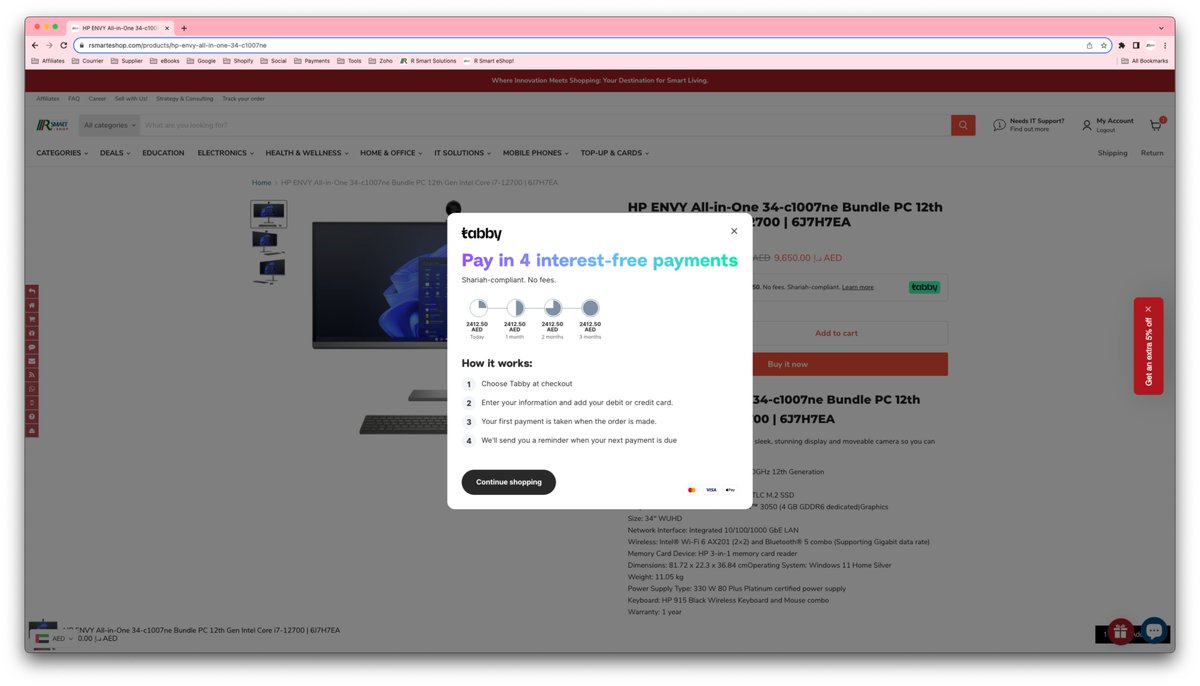Click the sidebar WhatsApp icon
1200x686 pixels.
tap(32, 389)
